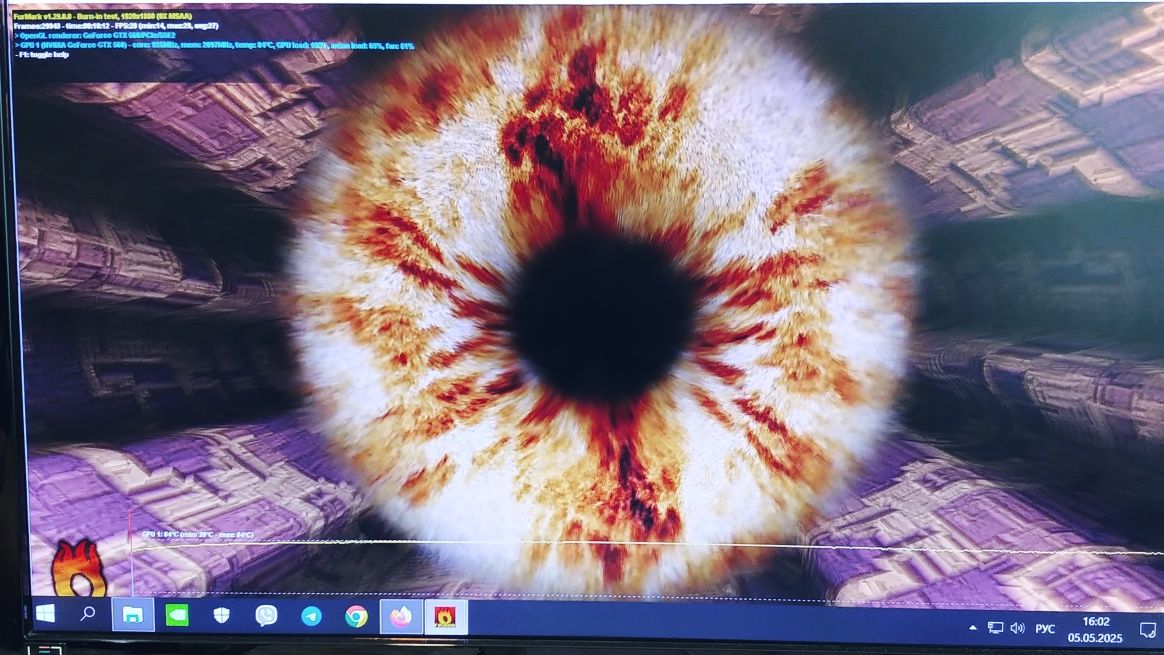
Task: Open the green app on taskbar
Action: 177,616
